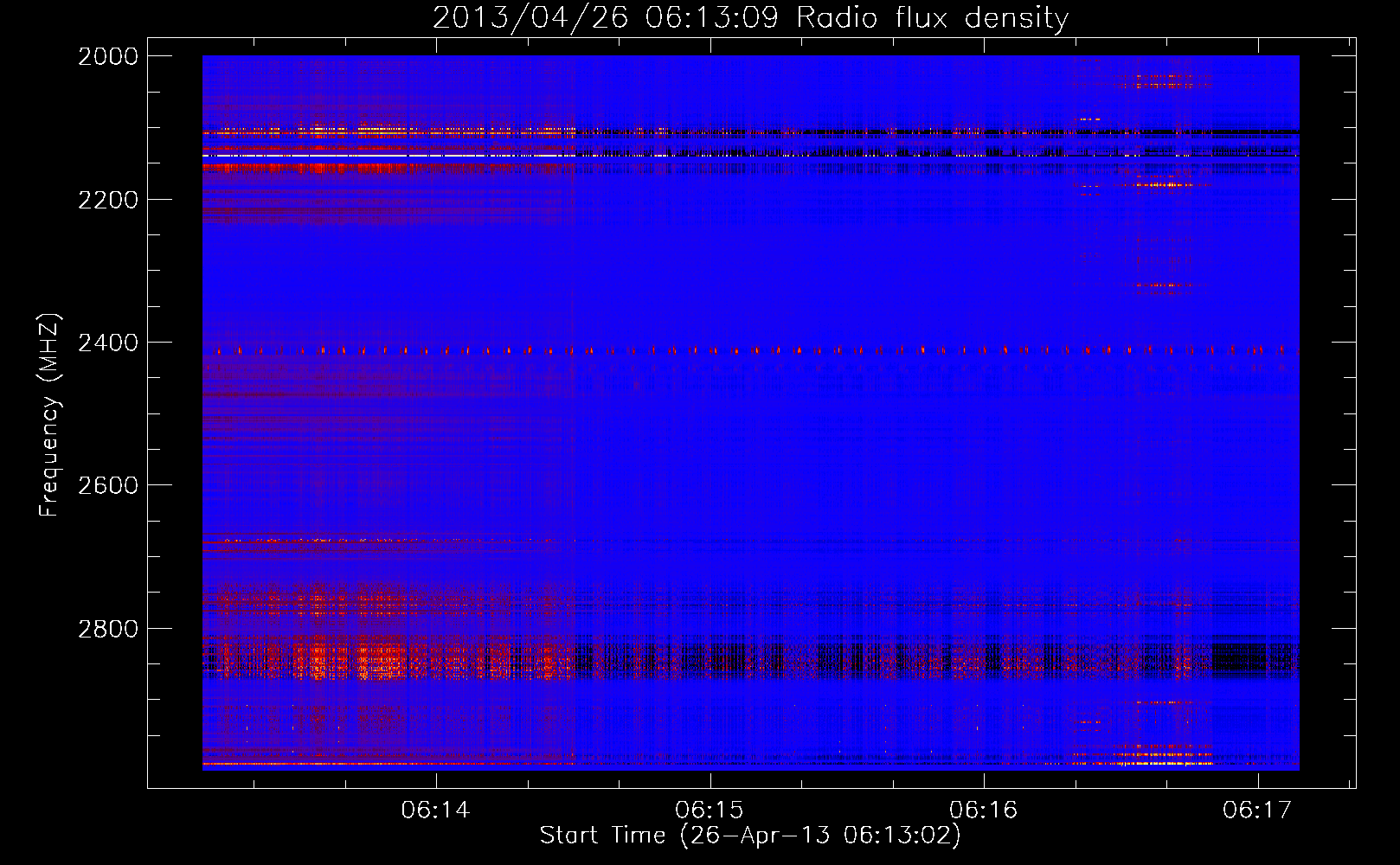
Task: Select the 2800 frequency tick label
Action: pyautogui.click(x=108, y=629)
